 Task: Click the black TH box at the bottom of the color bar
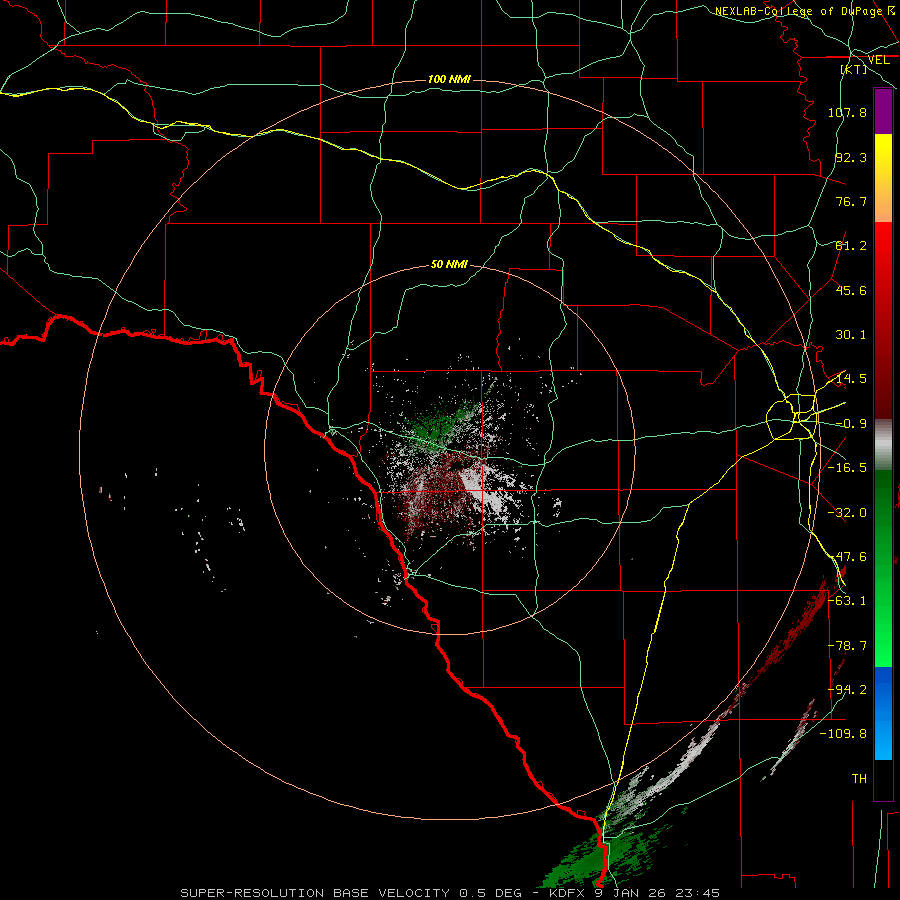click(883, 779)
